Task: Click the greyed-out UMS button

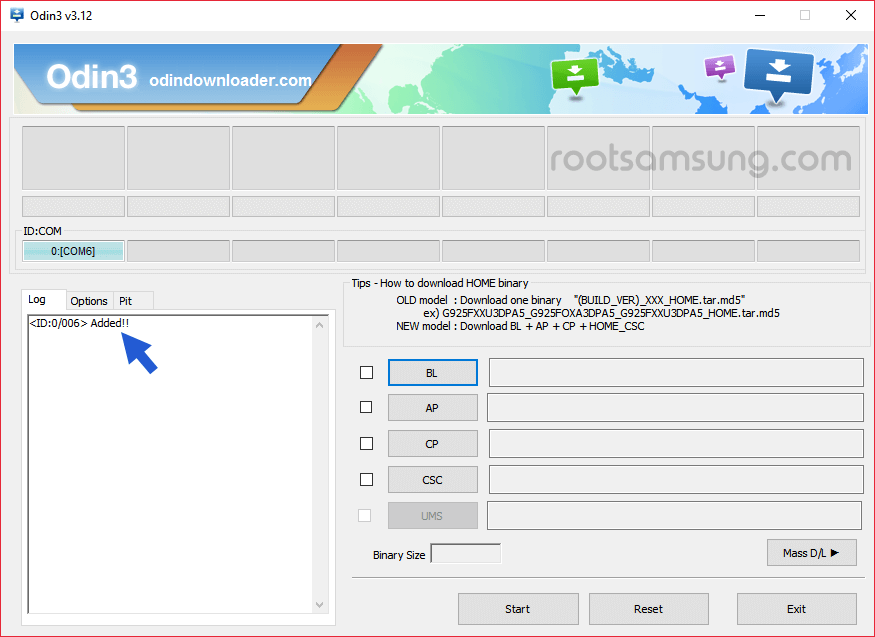Action: pos(432,516)
